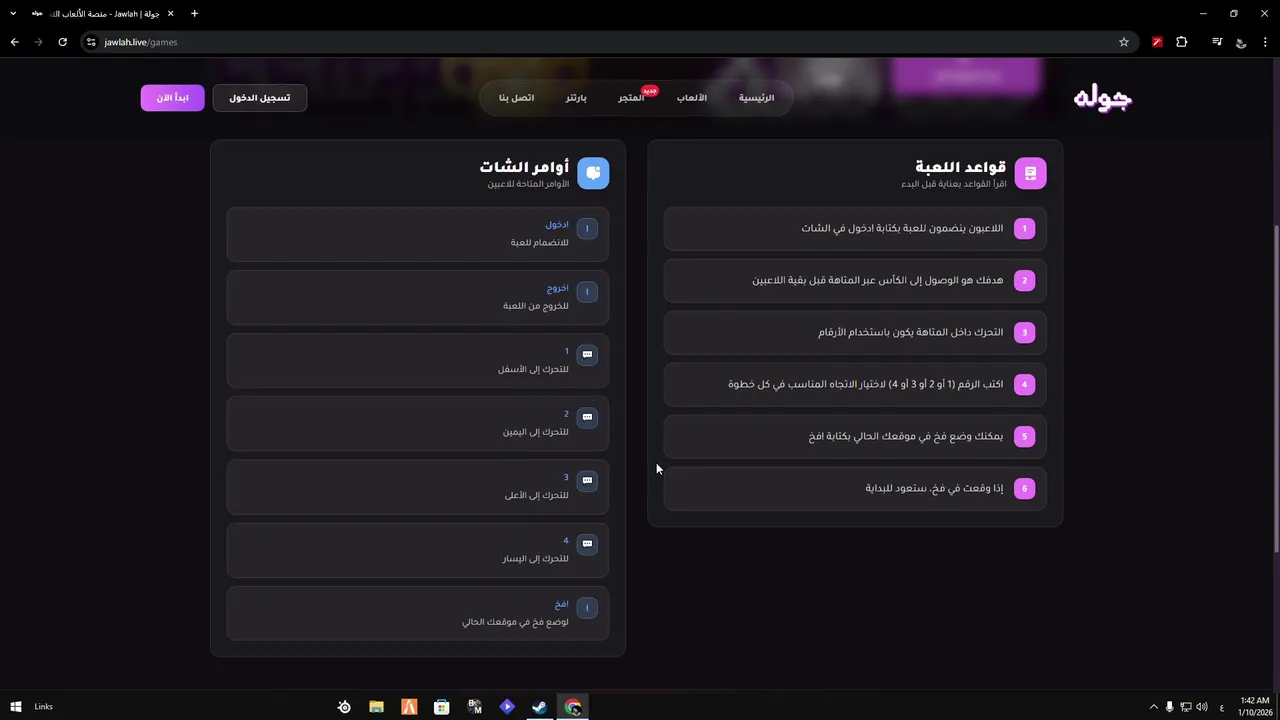
Task: Open the volume control in system tray
Action: (x=1201, y=707)
